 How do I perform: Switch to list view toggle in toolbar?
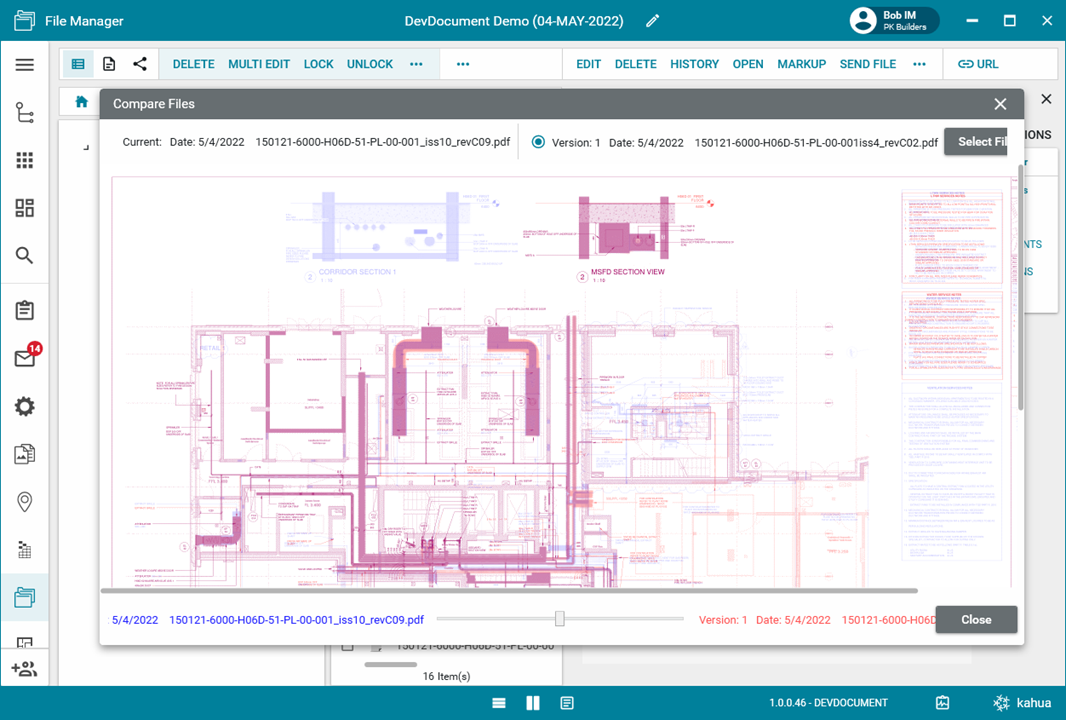[x=78, y=64]
